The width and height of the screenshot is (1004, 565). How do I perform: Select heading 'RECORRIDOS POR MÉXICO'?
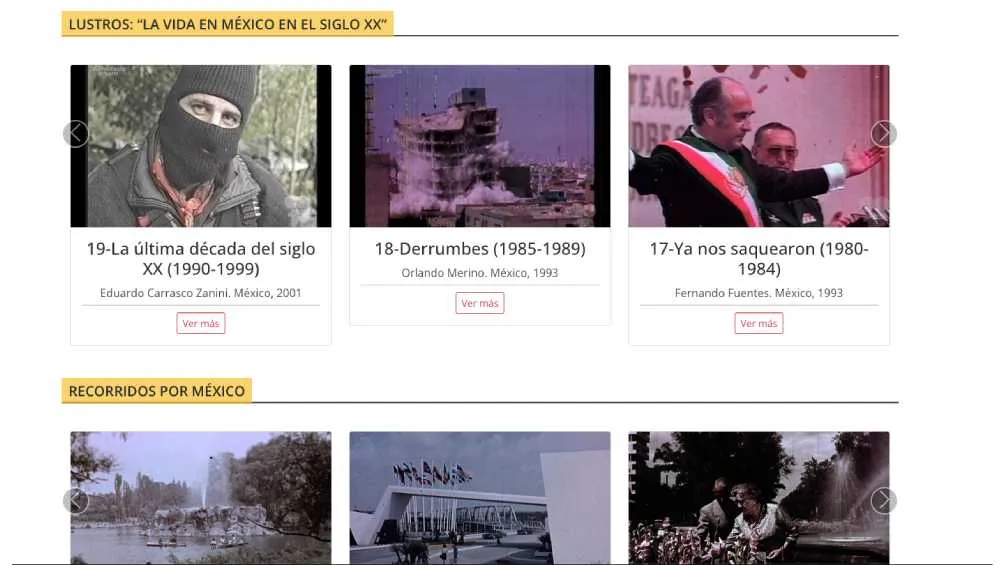(157, 391)
